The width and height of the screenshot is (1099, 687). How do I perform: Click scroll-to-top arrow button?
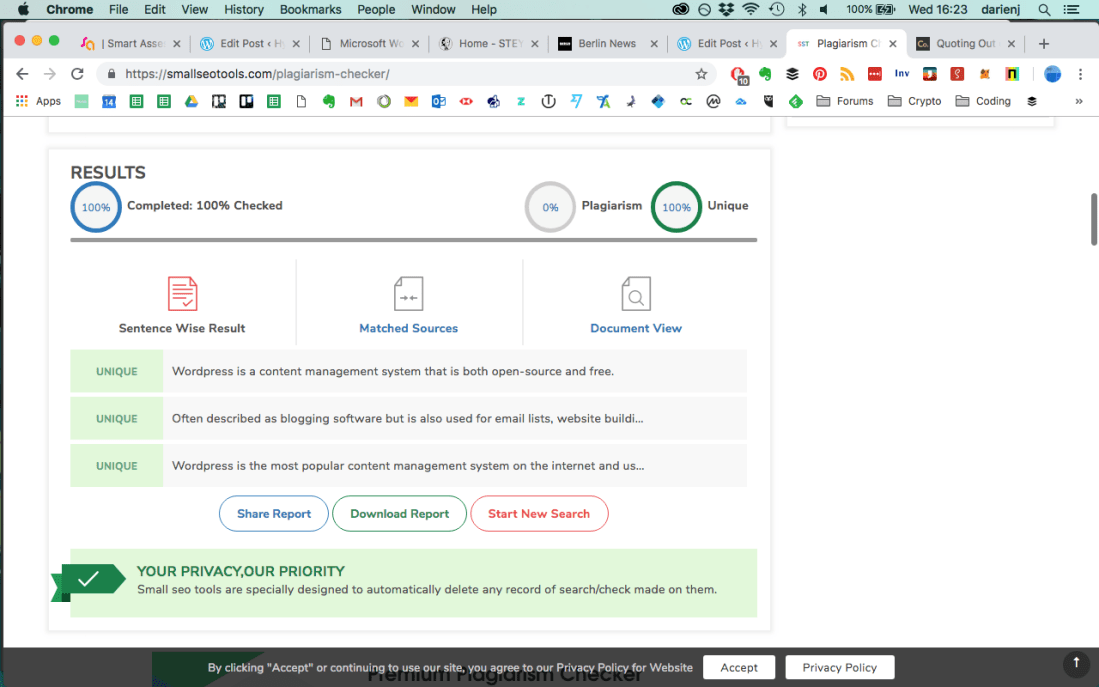[x=1076, y=662]
